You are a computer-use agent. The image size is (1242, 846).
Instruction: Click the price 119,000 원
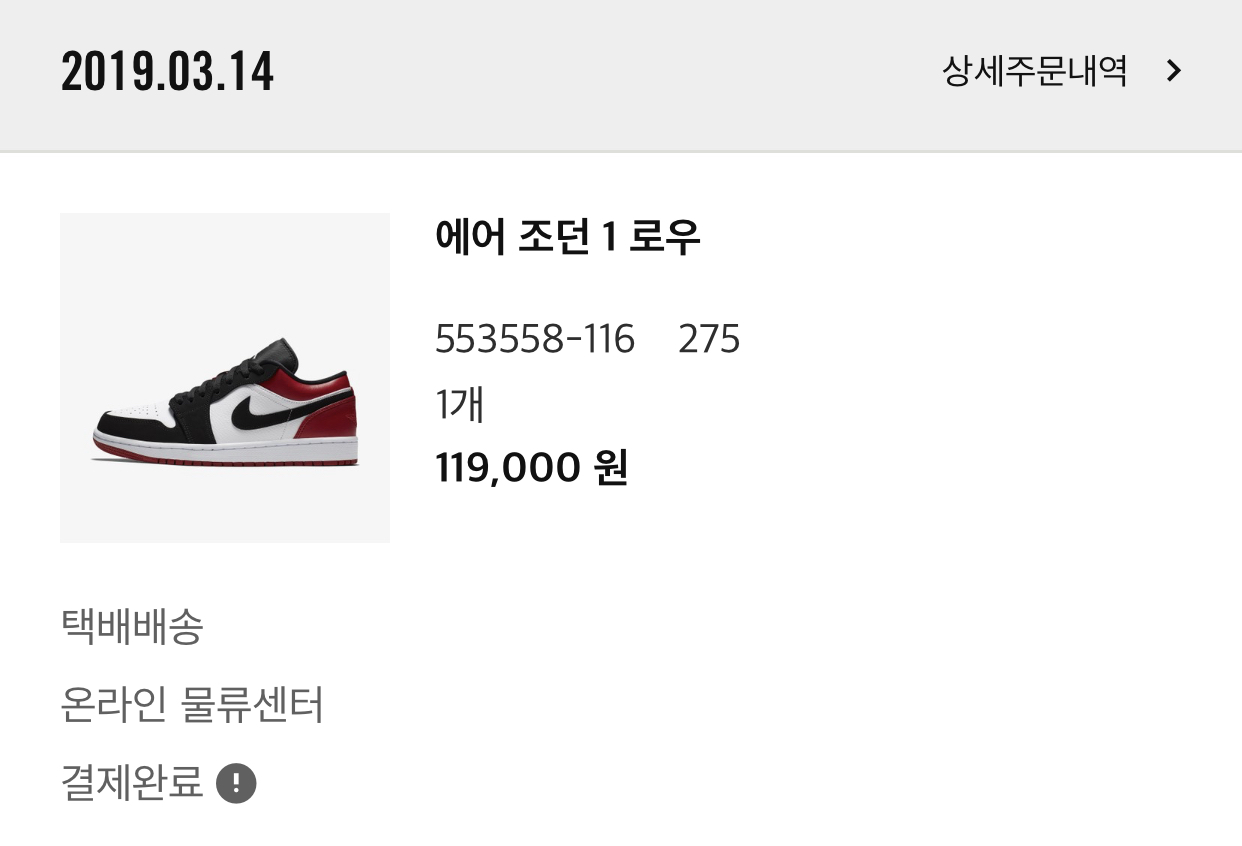pyautogui.click(x=531, y=467)
